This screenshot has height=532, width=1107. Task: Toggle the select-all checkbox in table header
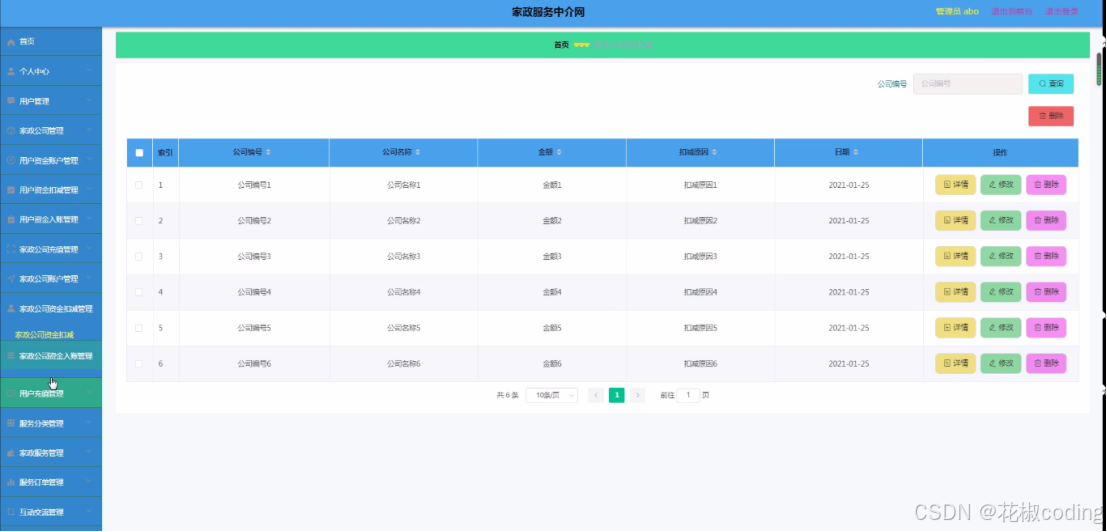pos(139,152)
